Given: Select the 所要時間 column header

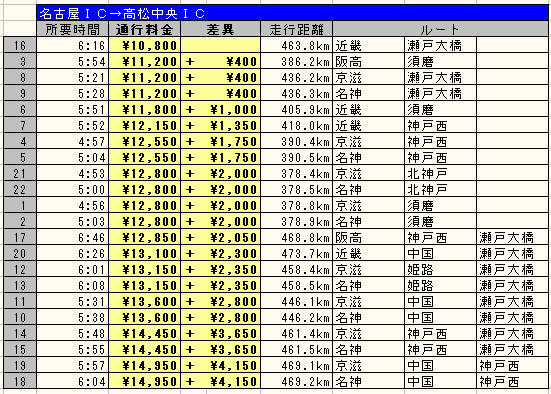Looking at the screenshot, I should 73,29.
